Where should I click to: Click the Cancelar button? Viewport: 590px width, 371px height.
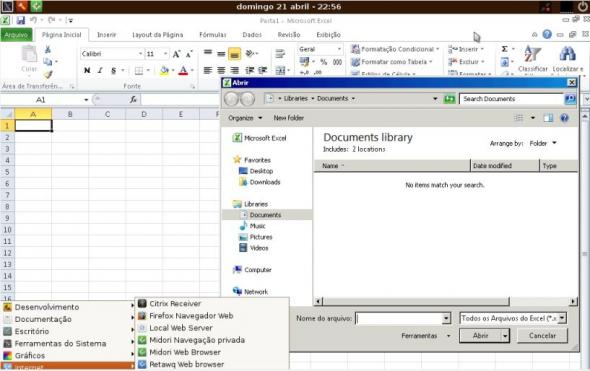click(x=542, y=335)
